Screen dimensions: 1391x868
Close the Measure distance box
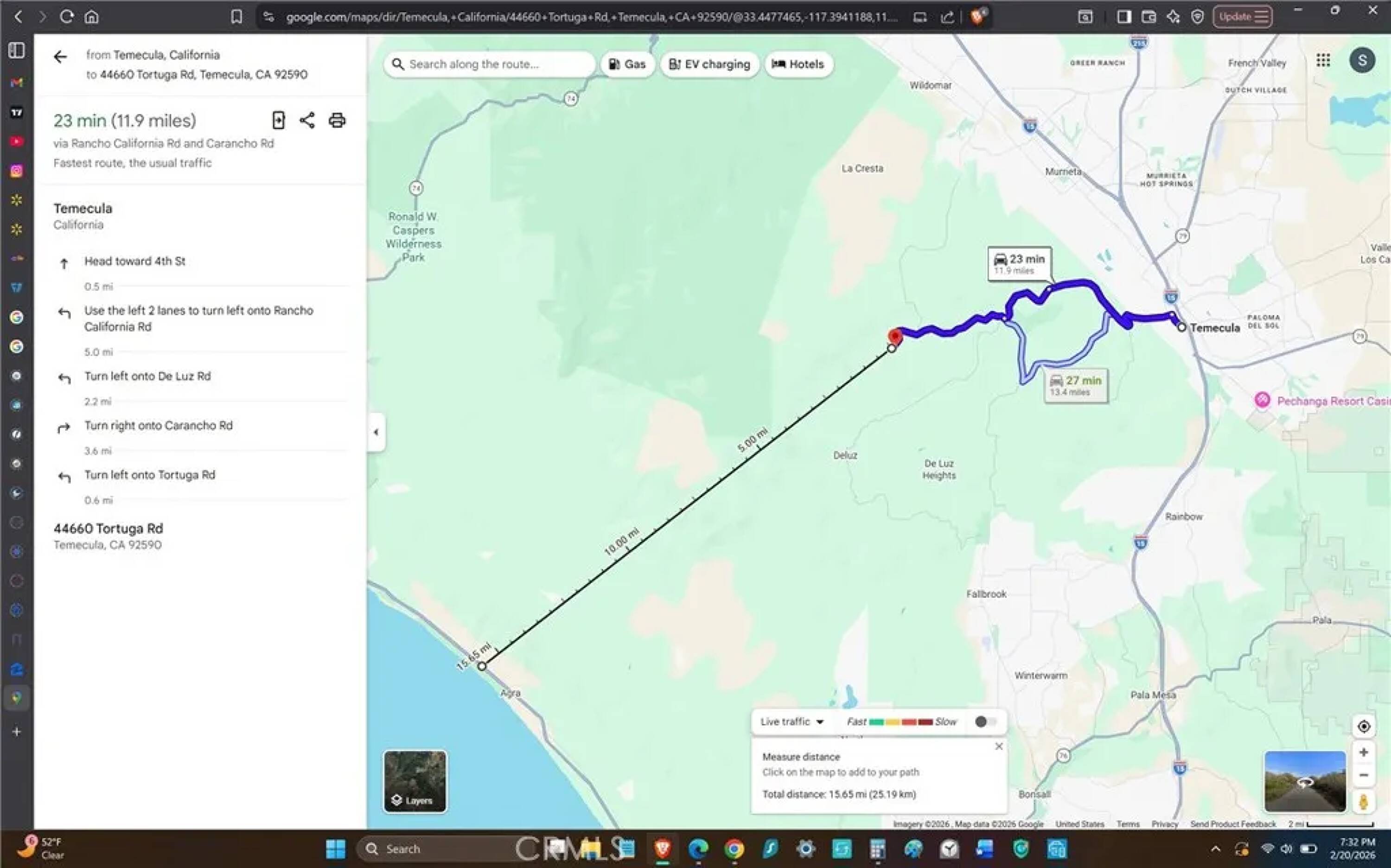[x=998, y=747]
